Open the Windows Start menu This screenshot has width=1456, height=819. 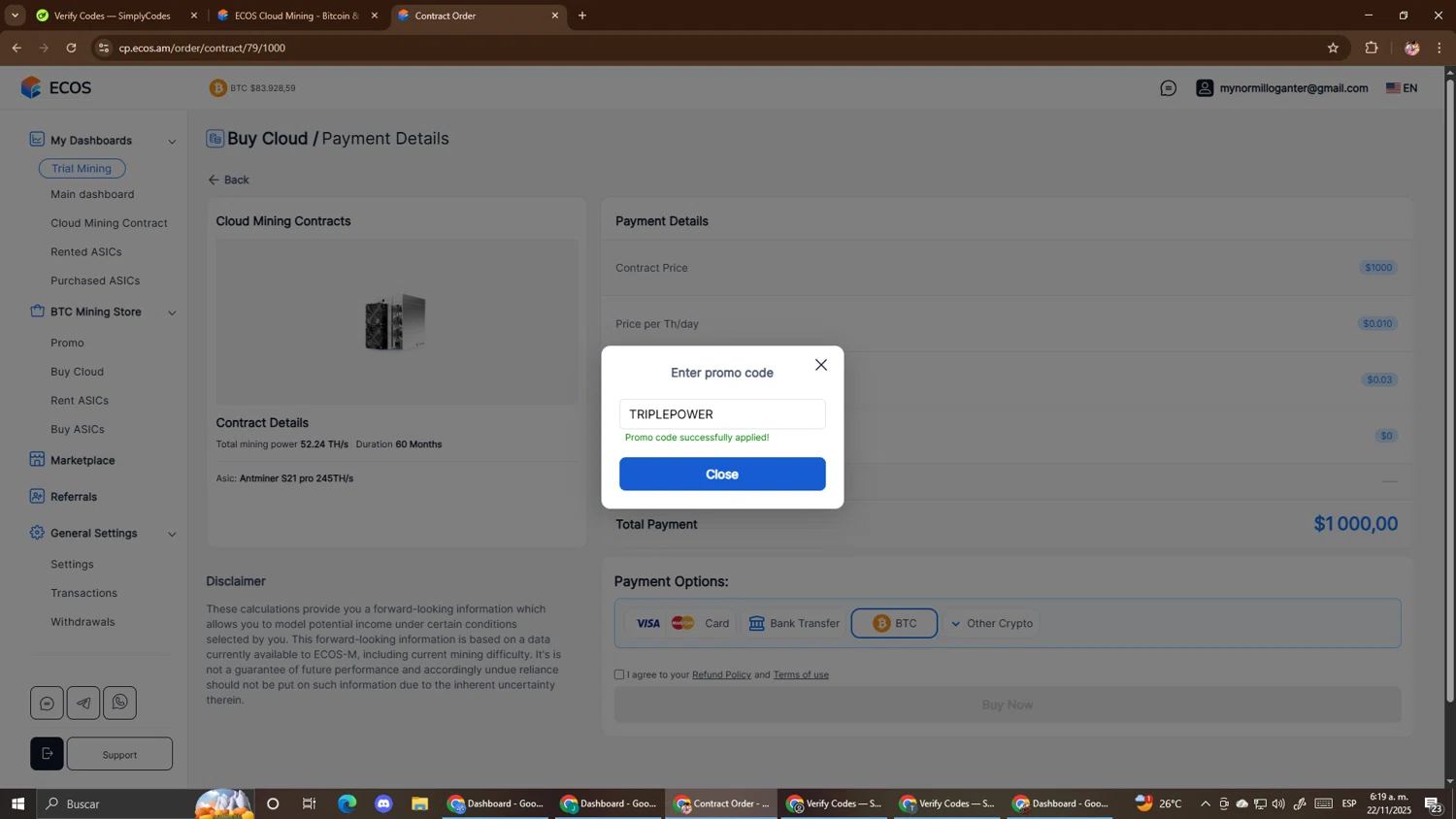click(17, 804)
